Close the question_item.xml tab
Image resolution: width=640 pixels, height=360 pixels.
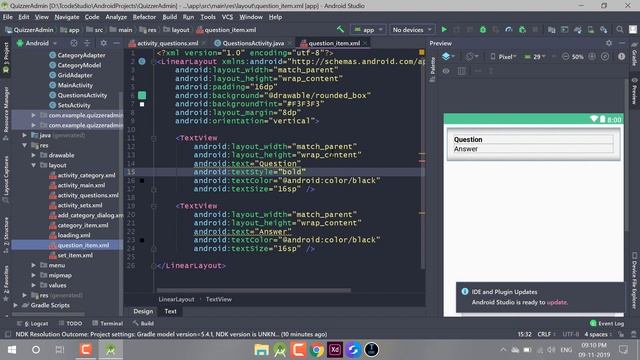365,43
